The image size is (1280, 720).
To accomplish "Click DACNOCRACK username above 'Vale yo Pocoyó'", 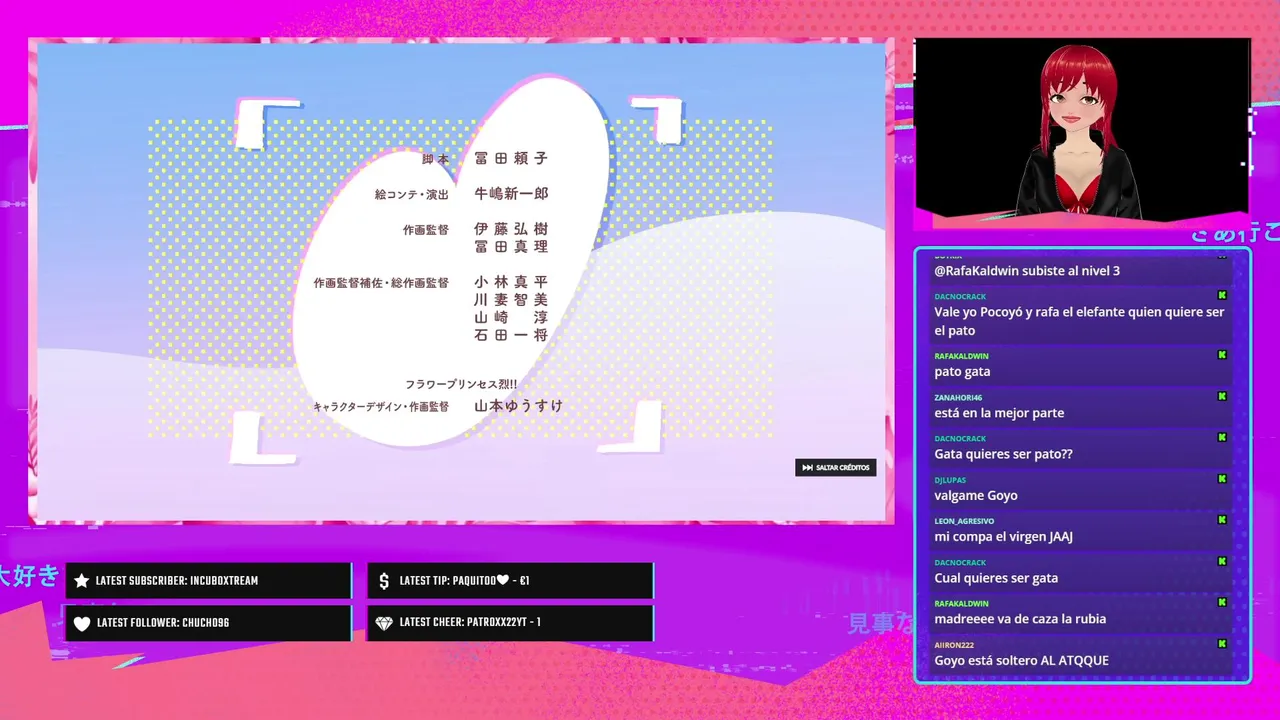I will 960,297.
